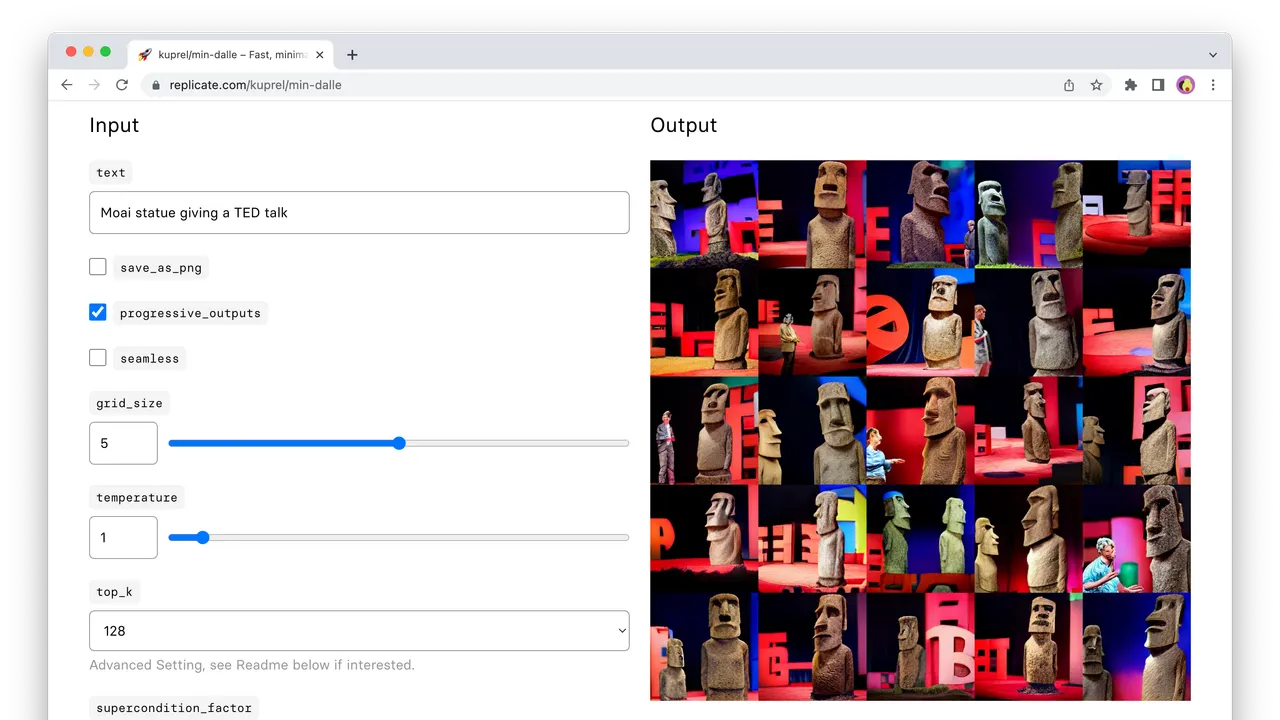Open a new tab with the plus button
Image resolution: width=1280 pixels, height=720 pixels.
coord(352,55)
